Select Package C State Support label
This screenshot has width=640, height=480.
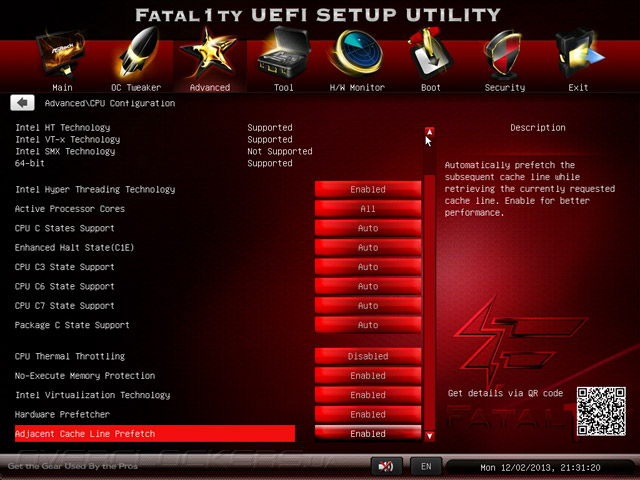[72, 325]
